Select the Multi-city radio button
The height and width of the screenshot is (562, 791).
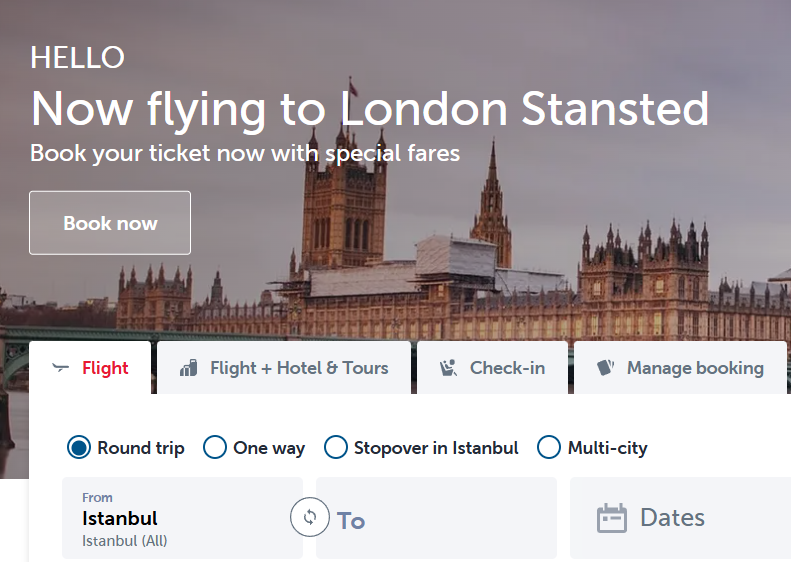pyautogui.click(x=549, y=447)
